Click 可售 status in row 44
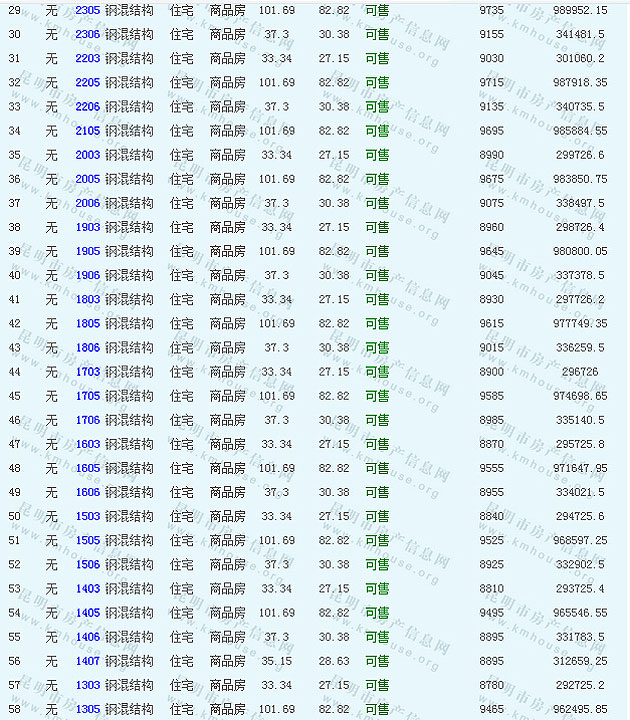The height and width of the screenshot is (720, 630). coord(376,372)
